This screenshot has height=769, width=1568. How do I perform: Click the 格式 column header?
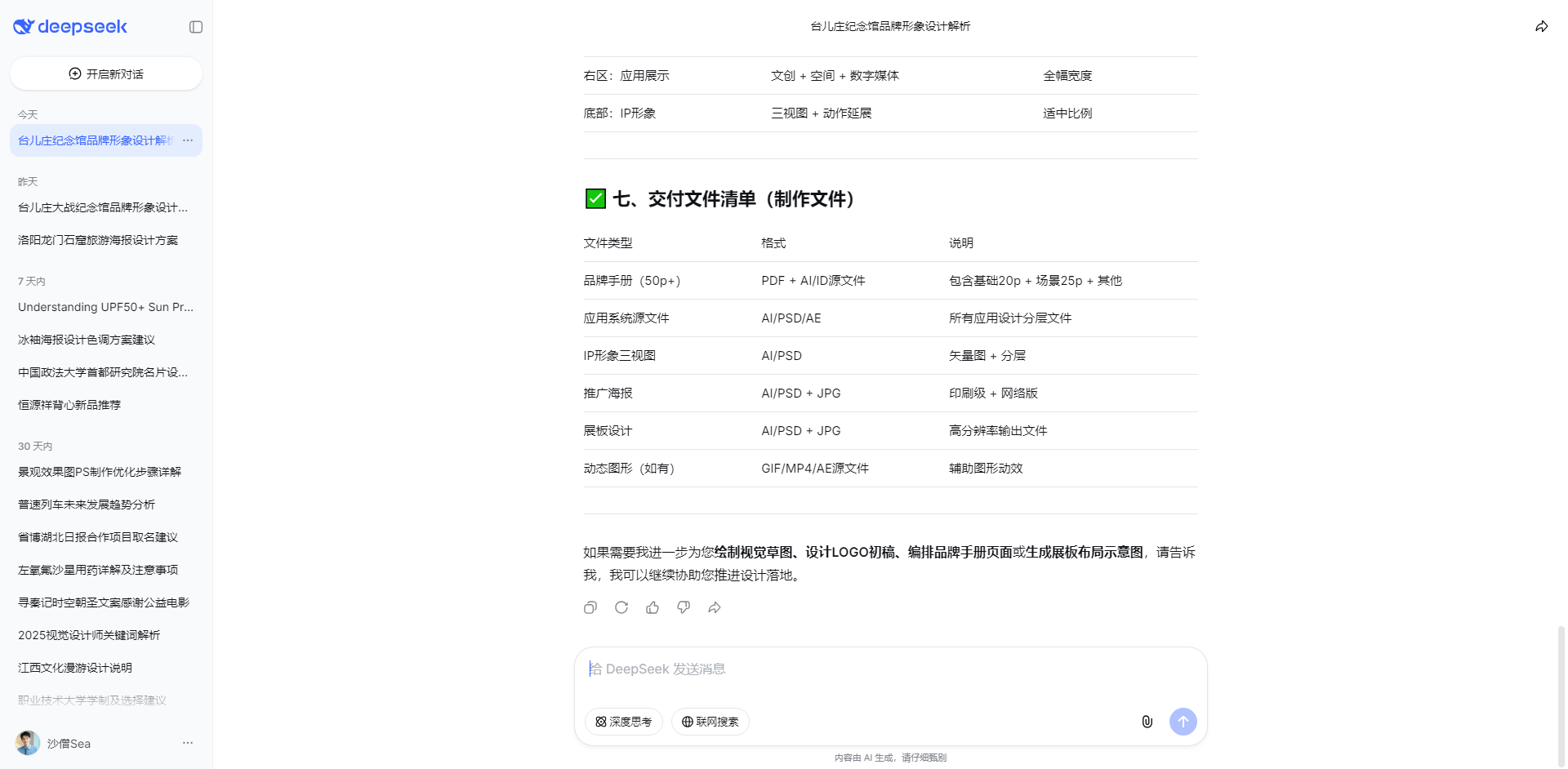pyautogui.click(x=773, y=243)
